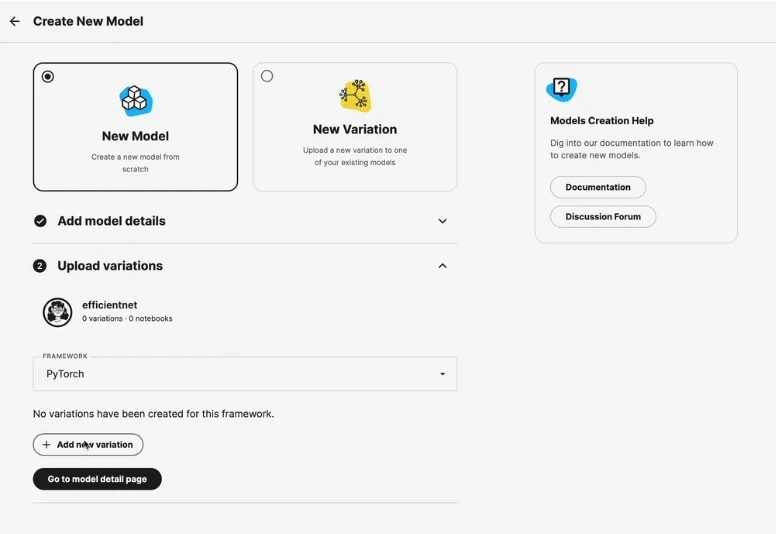Screen dimensions: 776x534
Task: Click the Add new variation button label
Action: coord(95,445)
